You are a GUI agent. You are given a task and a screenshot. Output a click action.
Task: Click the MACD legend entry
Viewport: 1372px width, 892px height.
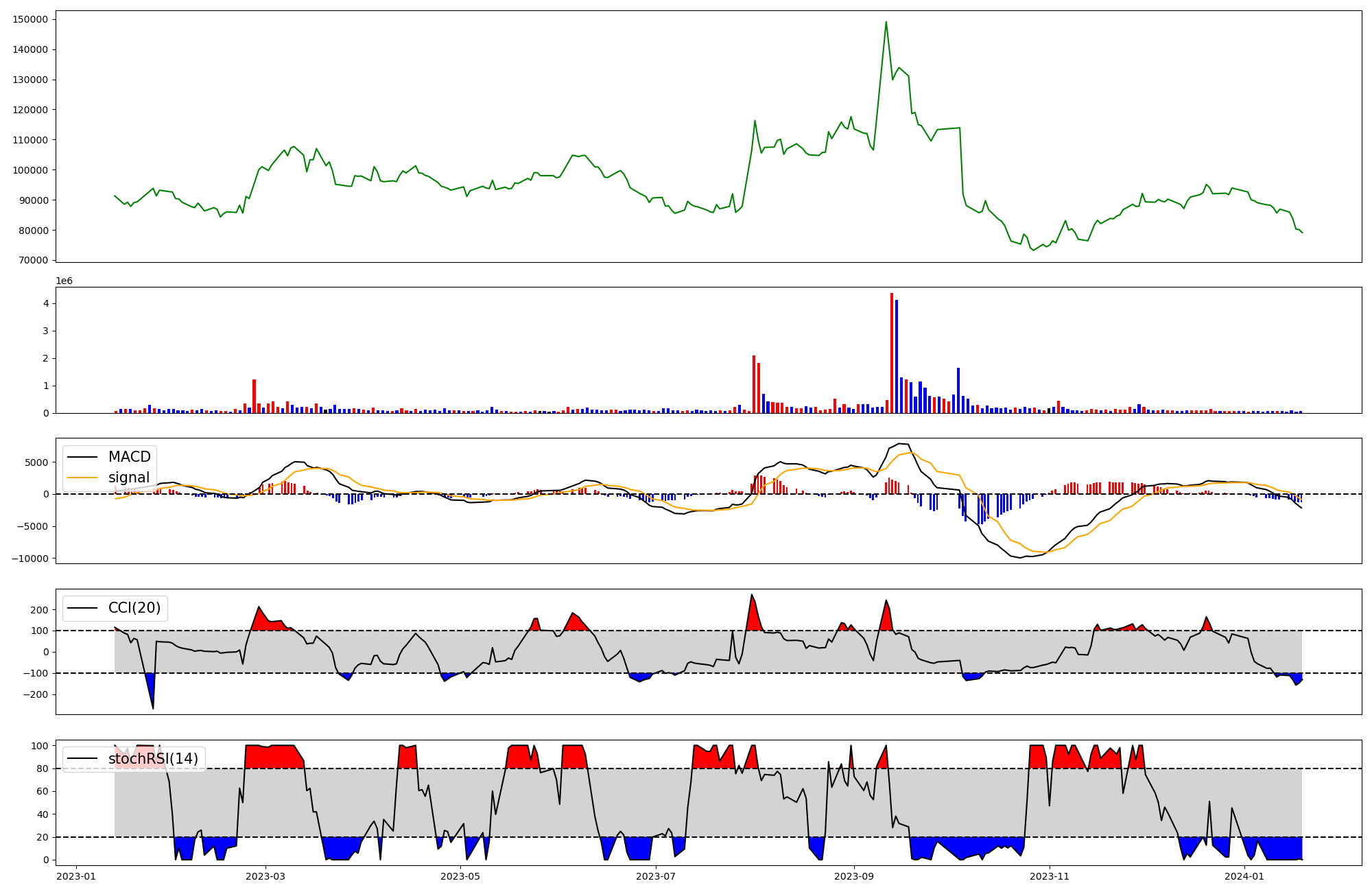click(x=129, y=457)
